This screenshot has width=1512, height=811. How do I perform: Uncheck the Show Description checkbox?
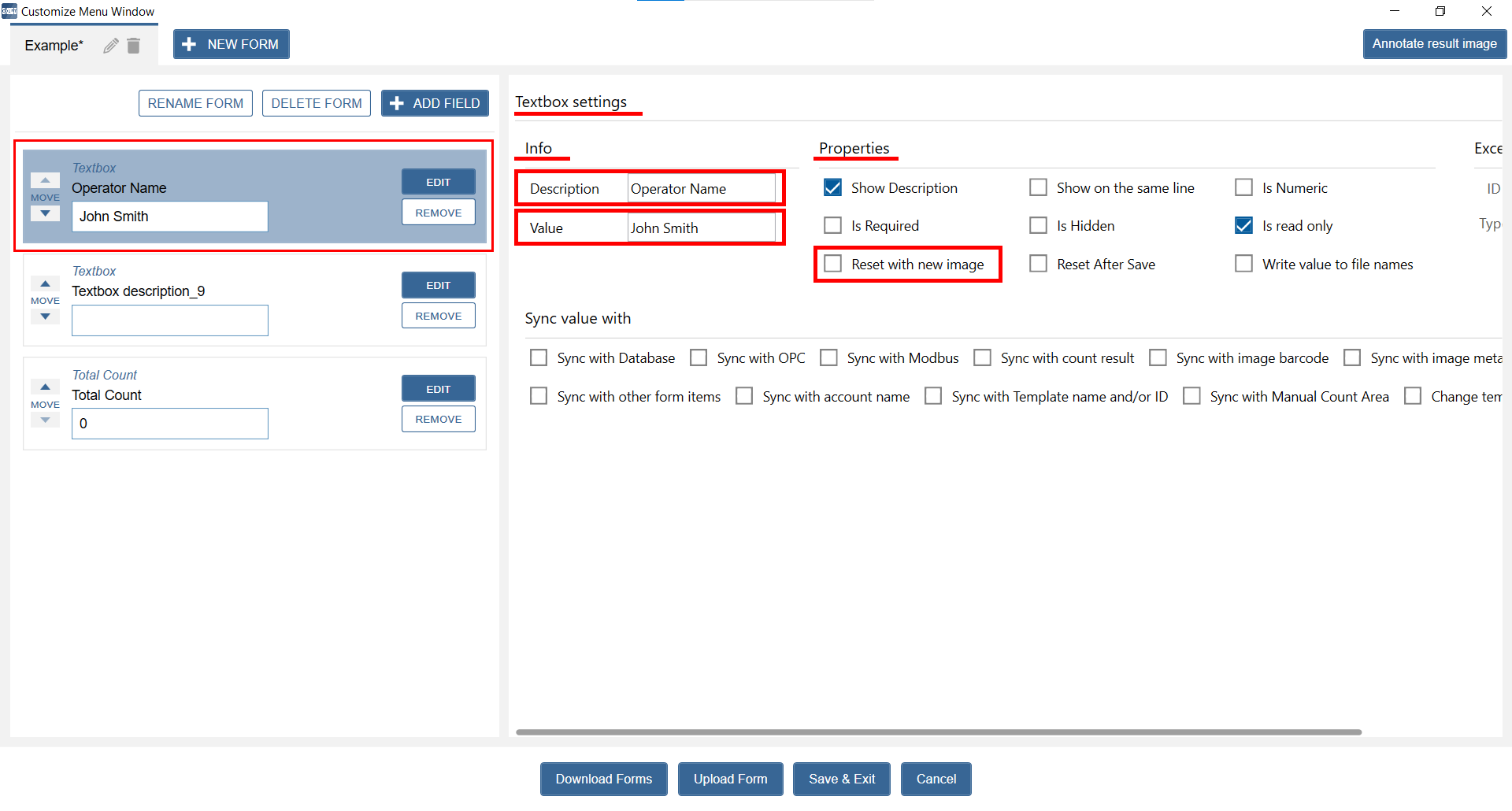pos(832,188)
